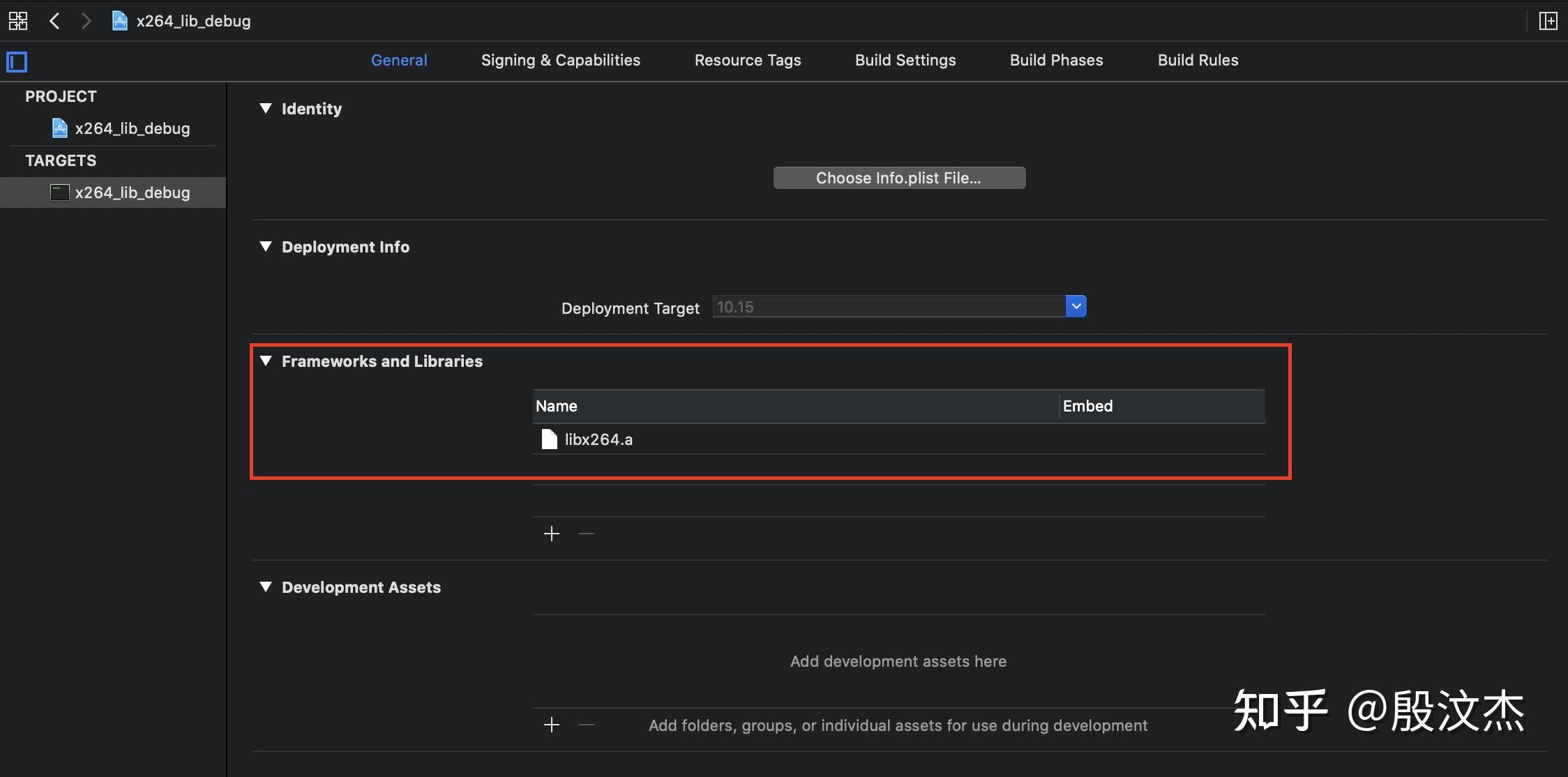Collapse the Deployment Info section
The image size is (1568, 777).
pyautogui.click(x=266, y=246)
